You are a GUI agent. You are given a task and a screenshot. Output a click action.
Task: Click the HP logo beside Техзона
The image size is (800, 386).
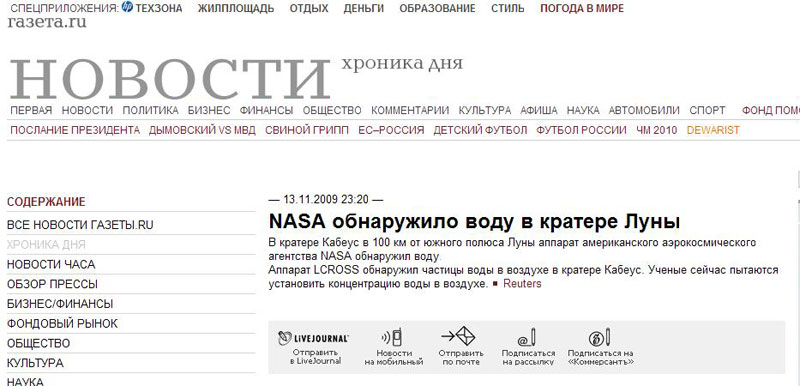[x=127, y=7]
